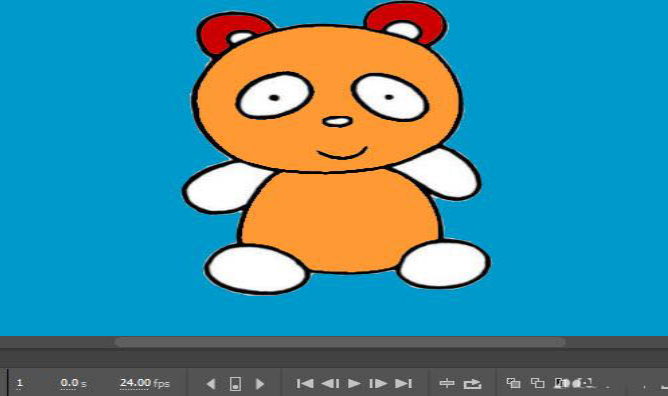Go to the previous keyframe arrow
The image size is (668, 396).
[211, 384]
